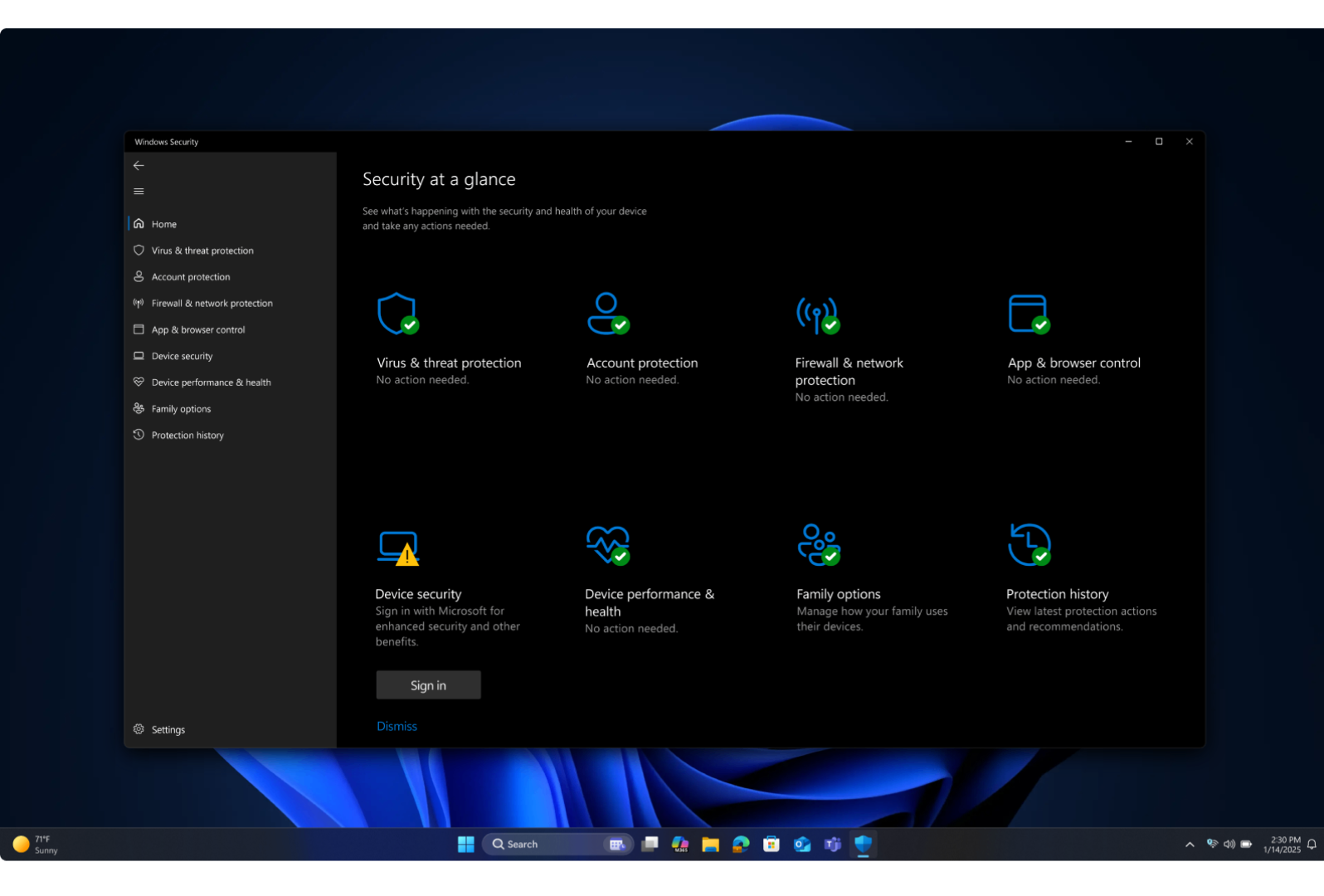This screenshot has height=896, width=1324.
Task: Click the Sign in button
Action: pos(428,685)
